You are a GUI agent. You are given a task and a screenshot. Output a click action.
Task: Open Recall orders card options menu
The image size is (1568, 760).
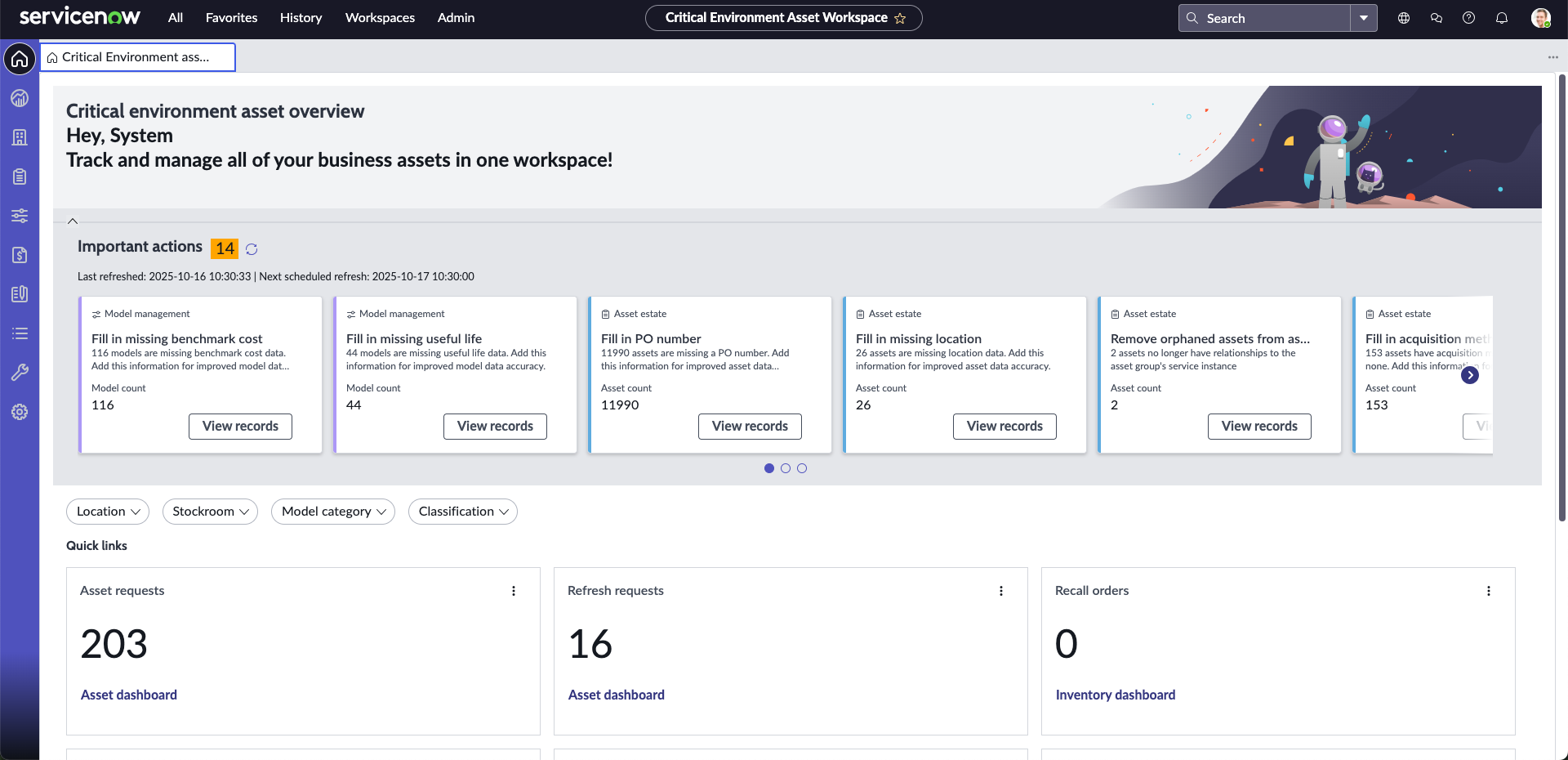[x=1489, y=591]
